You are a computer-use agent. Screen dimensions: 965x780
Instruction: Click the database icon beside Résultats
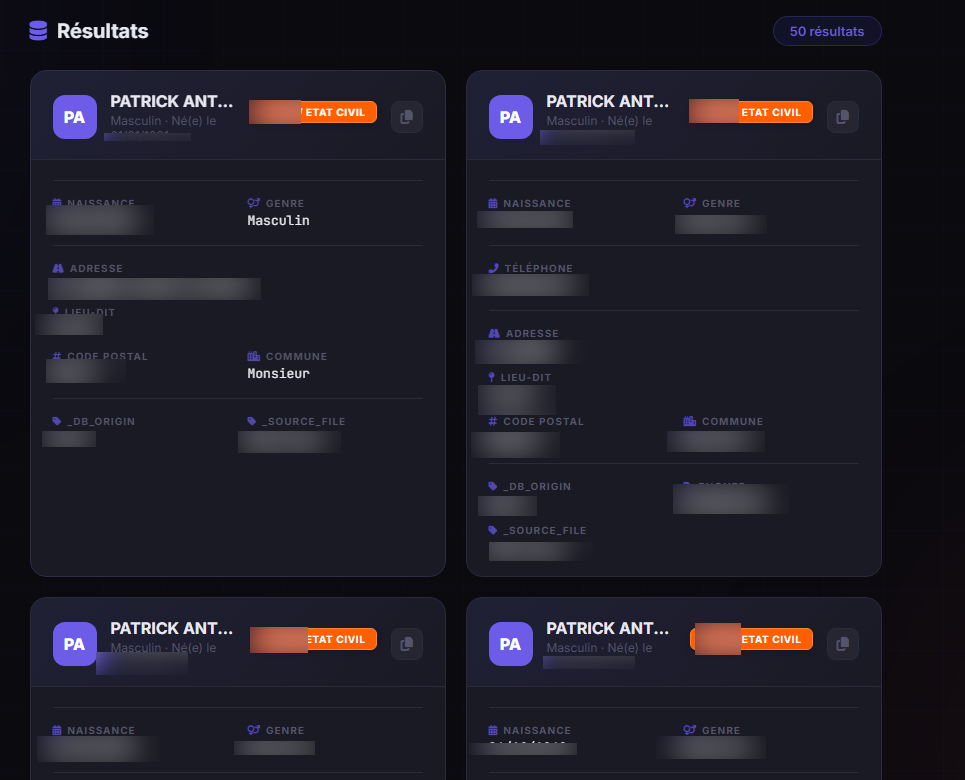pyautogui.click(x=38, y=31)
